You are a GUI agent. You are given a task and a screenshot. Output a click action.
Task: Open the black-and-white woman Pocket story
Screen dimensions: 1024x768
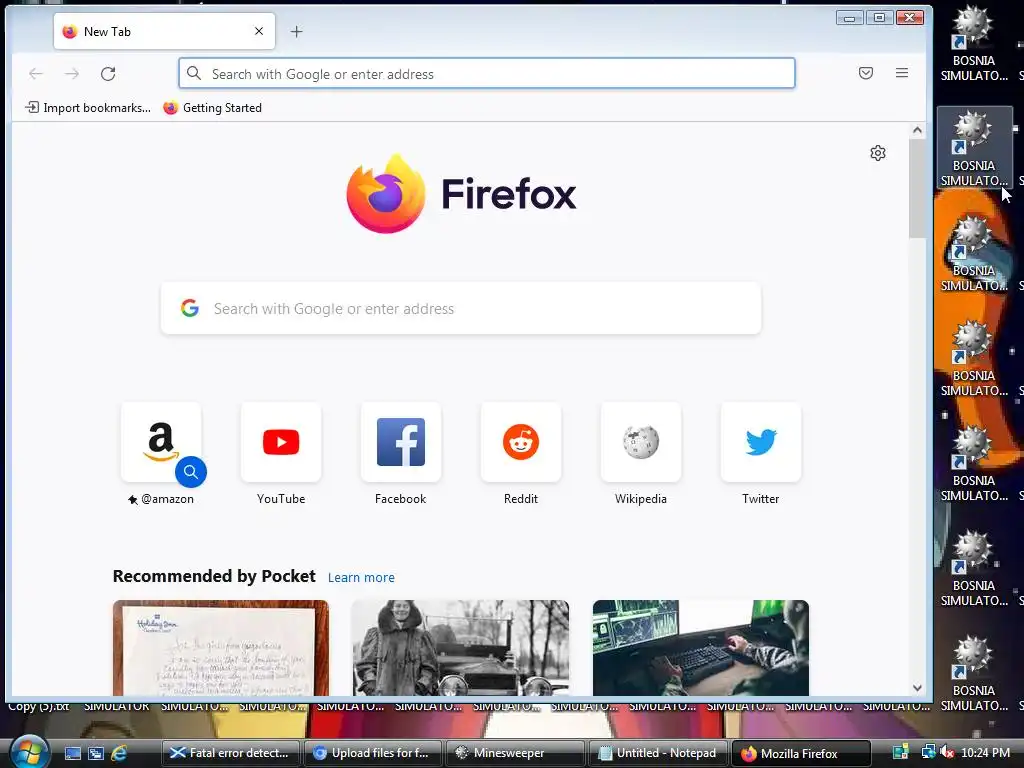pyautogui.click(x=460, y=648)
